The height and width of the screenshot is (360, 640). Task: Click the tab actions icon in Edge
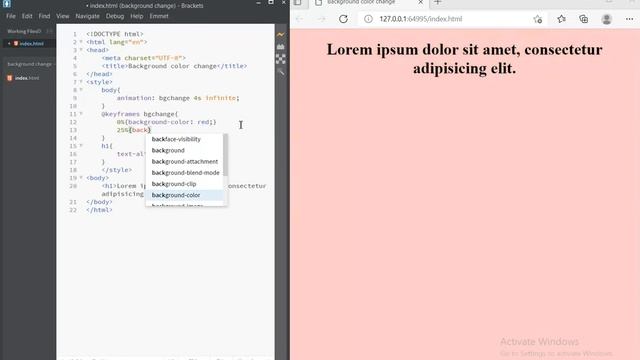pos(298,2)
